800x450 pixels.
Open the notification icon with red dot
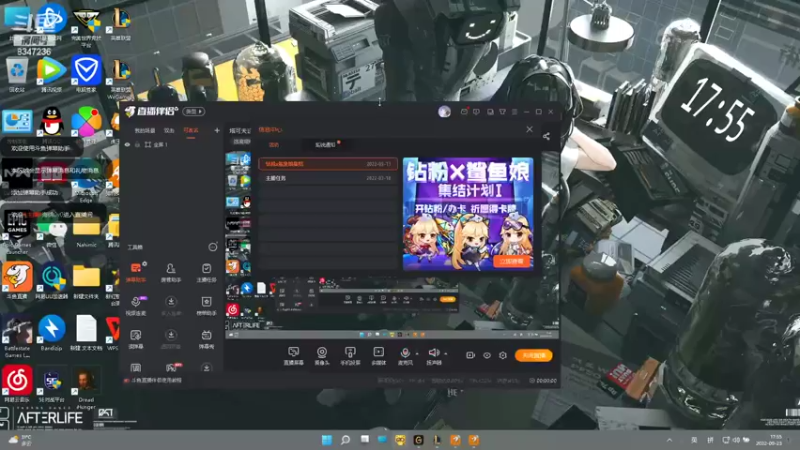coord(464,111)
